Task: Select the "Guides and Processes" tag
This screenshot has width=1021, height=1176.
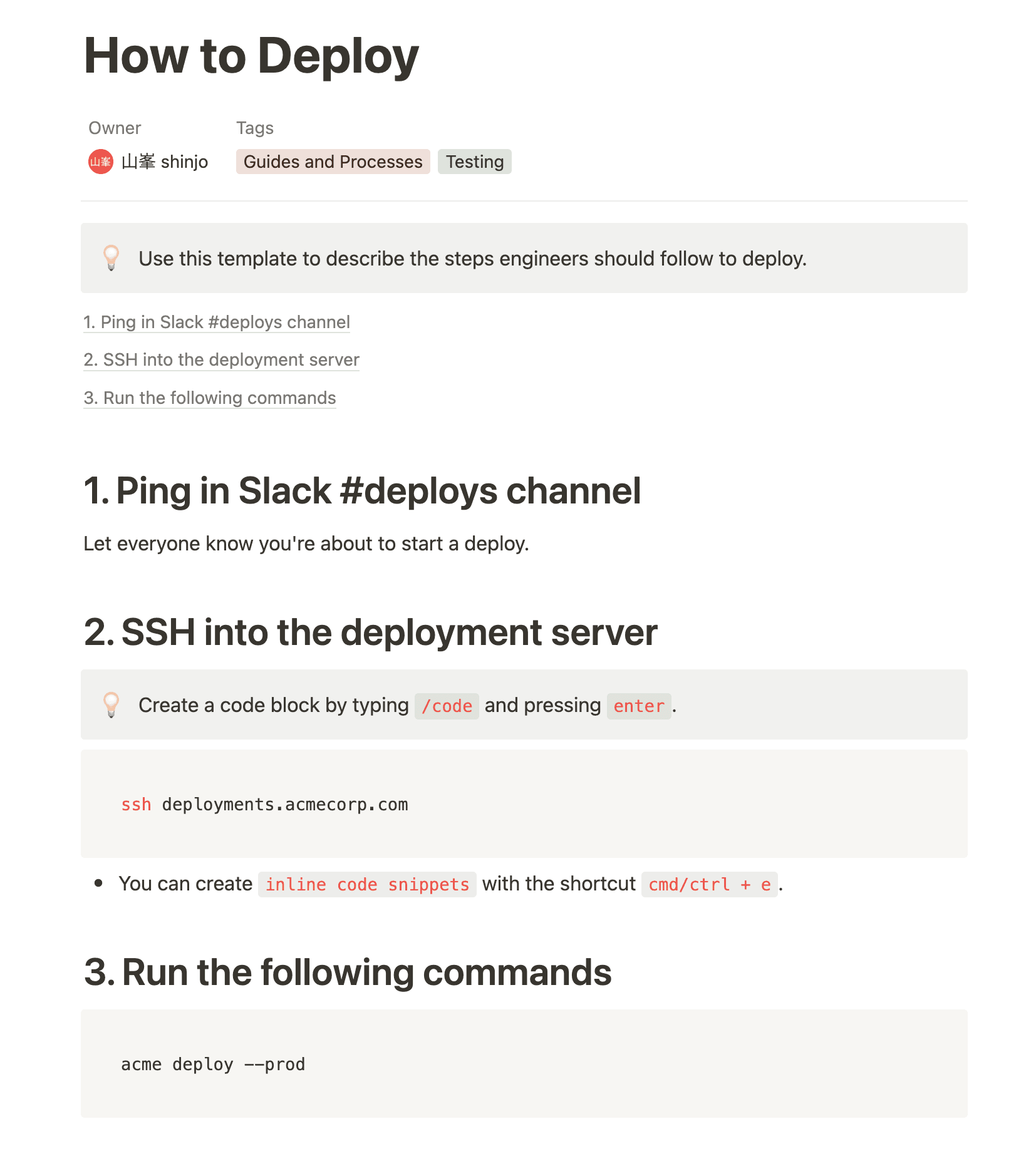Action: 333,162
